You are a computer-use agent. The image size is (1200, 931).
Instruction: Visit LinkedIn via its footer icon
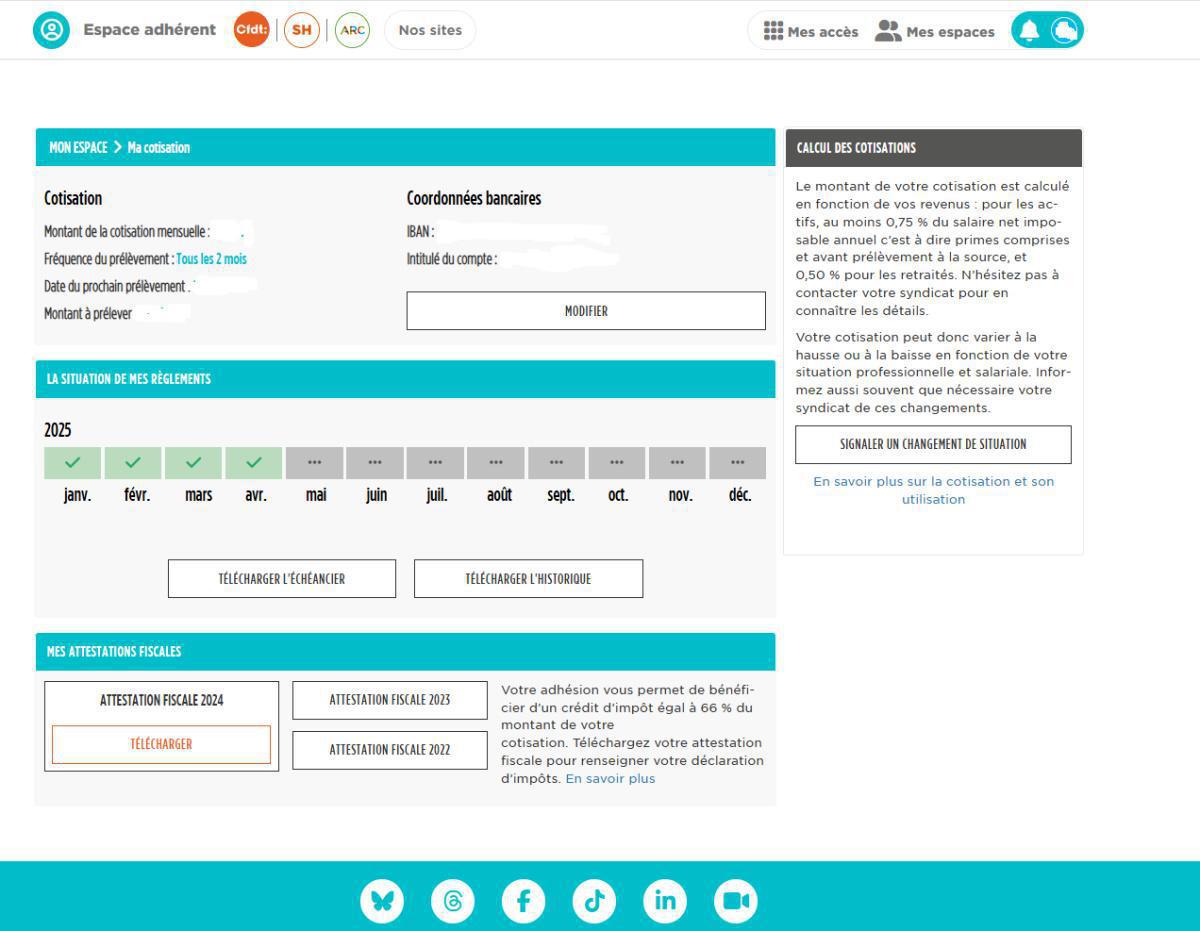tap(665, 900)
